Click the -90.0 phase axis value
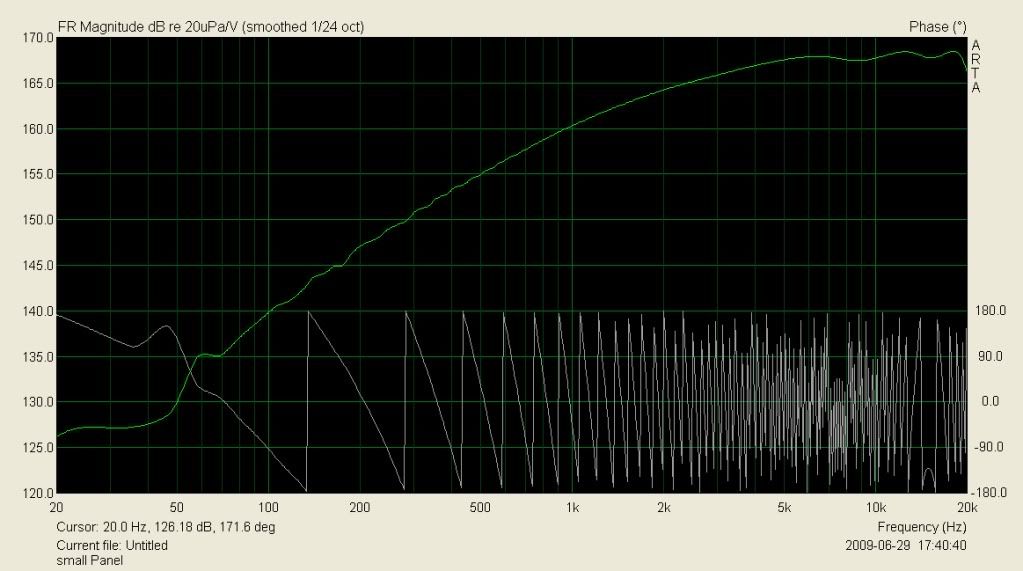Image resolution: width=1023 pixels, height=571 pixels. coord(990,447)
